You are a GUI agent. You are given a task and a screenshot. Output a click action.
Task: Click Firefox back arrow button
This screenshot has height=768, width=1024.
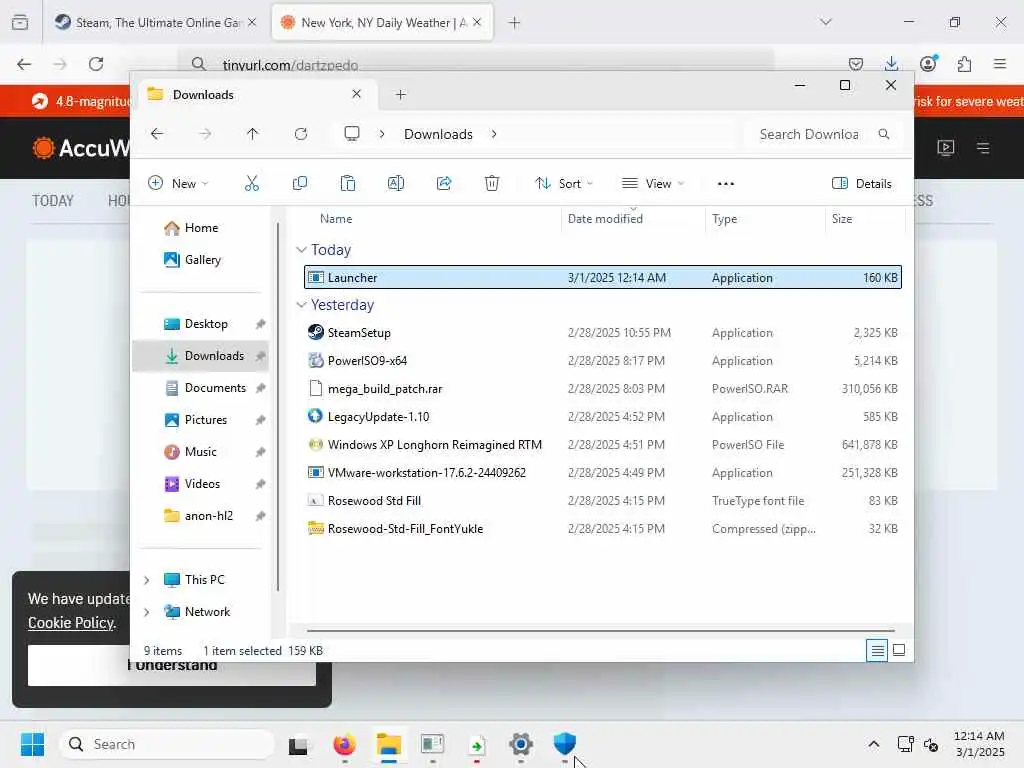(24, 63)
